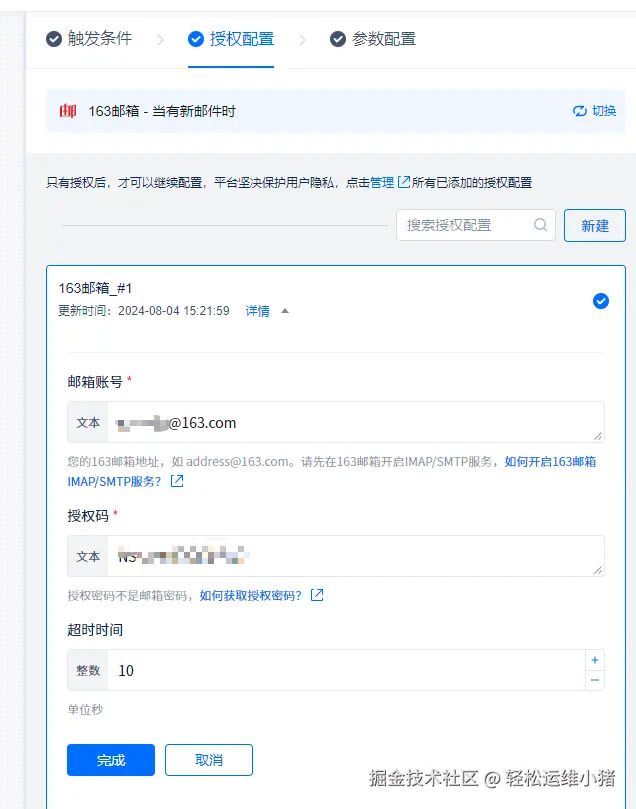
Task: Click the 文本 type label of 邮箱账号
Action: coord(88,423)
